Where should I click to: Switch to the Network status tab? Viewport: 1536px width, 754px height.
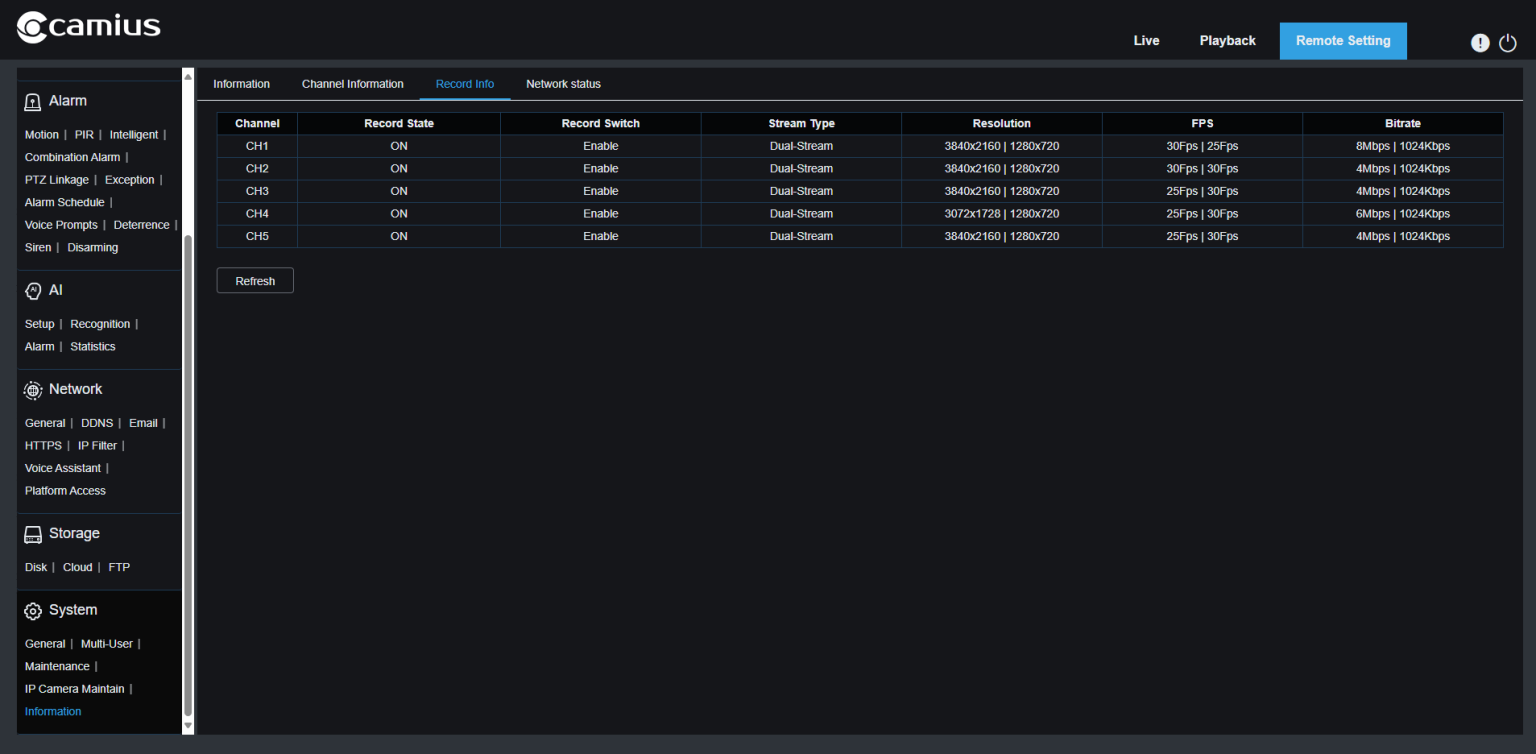coord(563,84)
